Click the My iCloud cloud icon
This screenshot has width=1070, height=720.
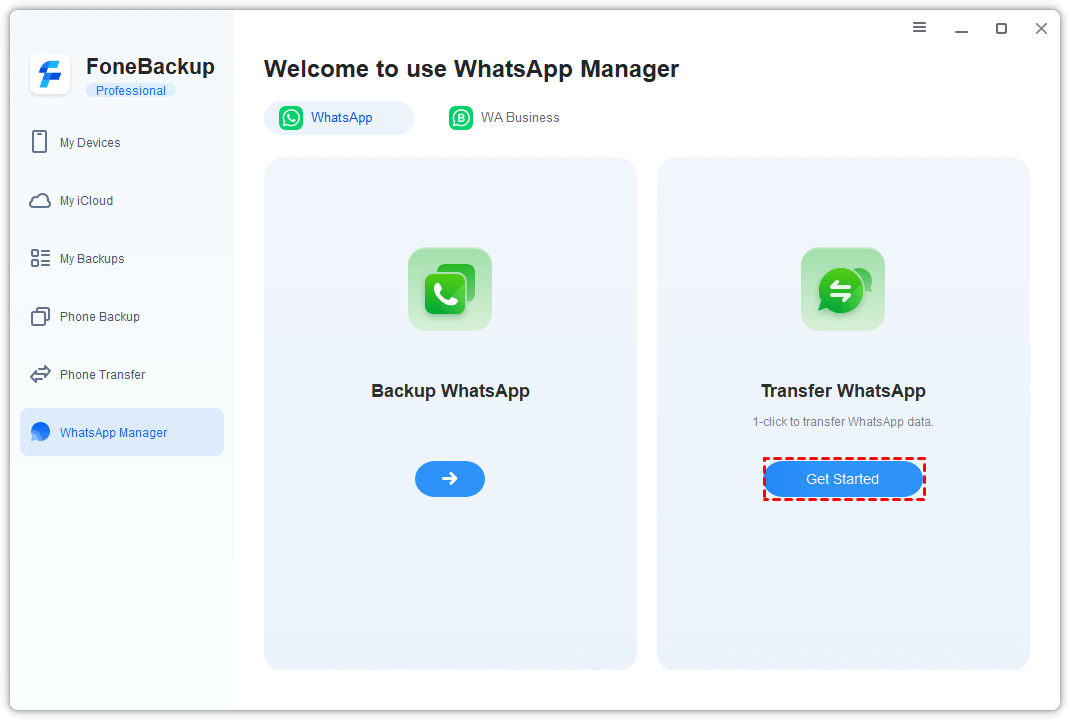(40, 201)
